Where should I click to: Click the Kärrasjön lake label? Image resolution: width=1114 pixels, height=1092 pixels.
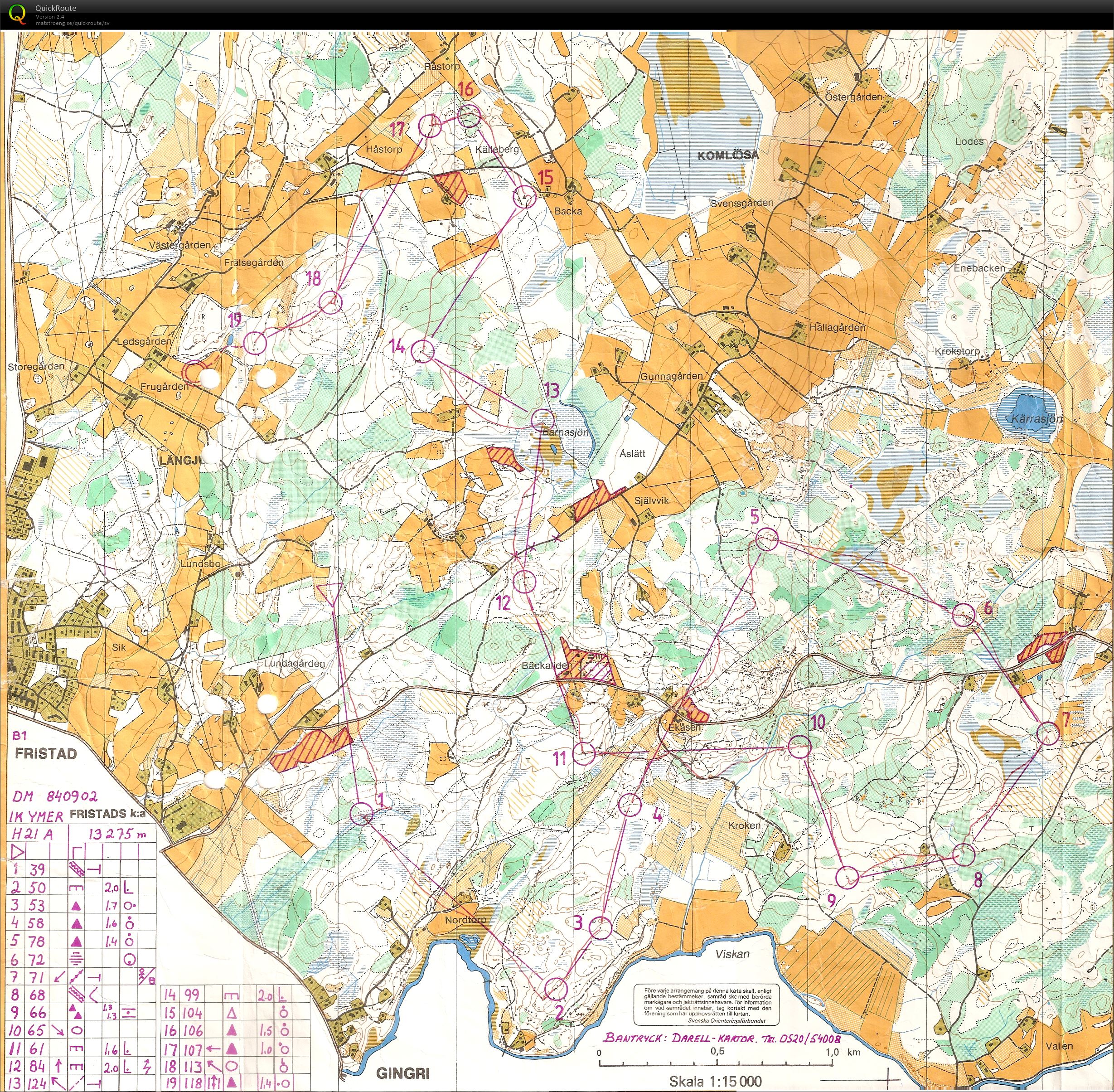click(x=1036, y=419)
